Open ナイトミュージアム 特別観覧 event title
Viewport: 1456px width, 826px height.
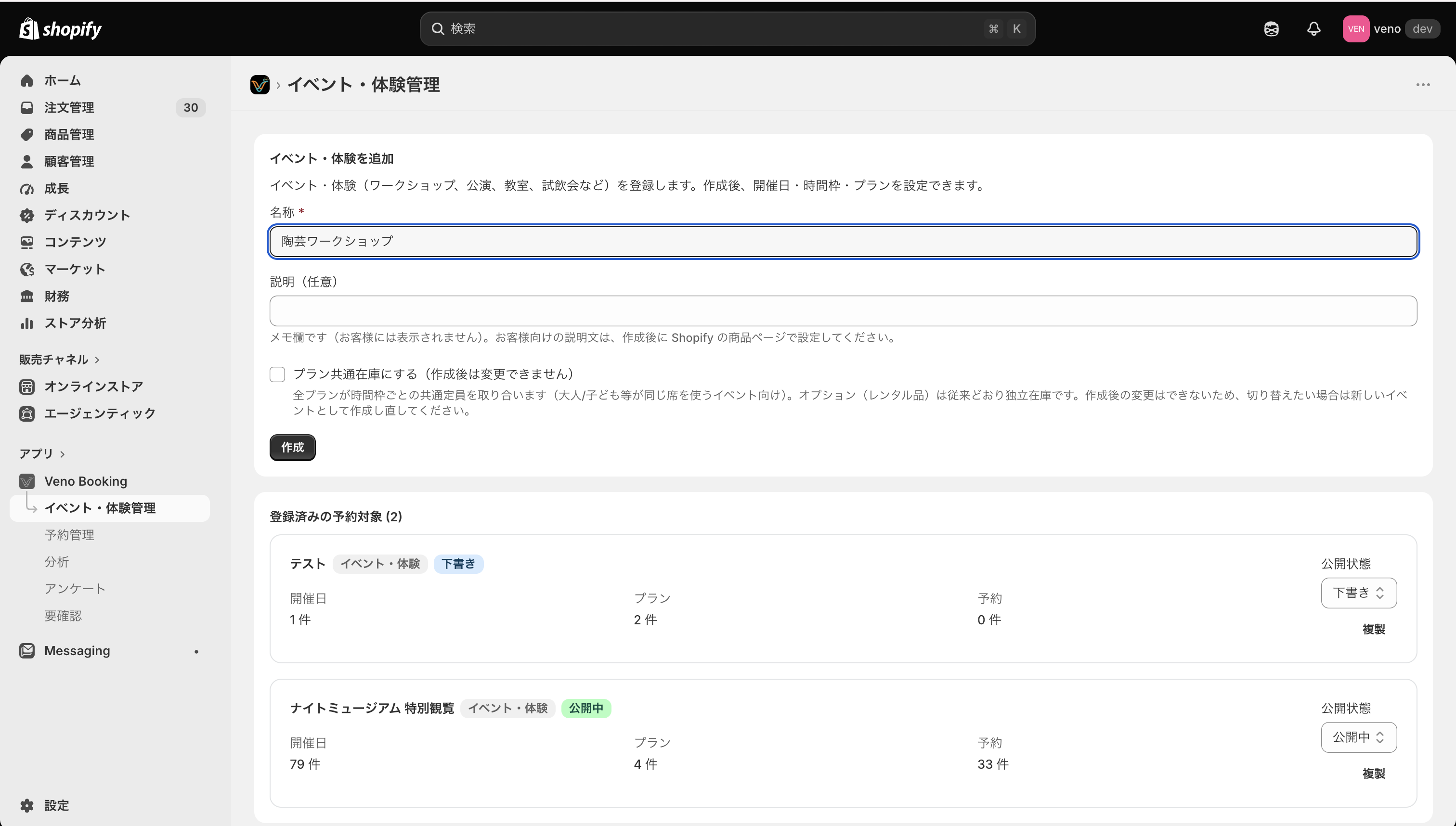(x=372, y=709)
